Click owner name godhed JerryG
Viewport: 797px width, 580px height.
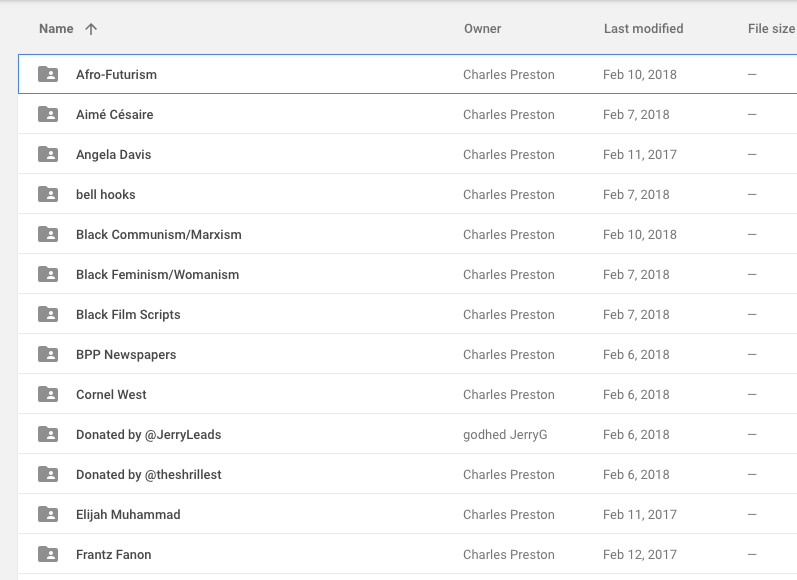505,434
